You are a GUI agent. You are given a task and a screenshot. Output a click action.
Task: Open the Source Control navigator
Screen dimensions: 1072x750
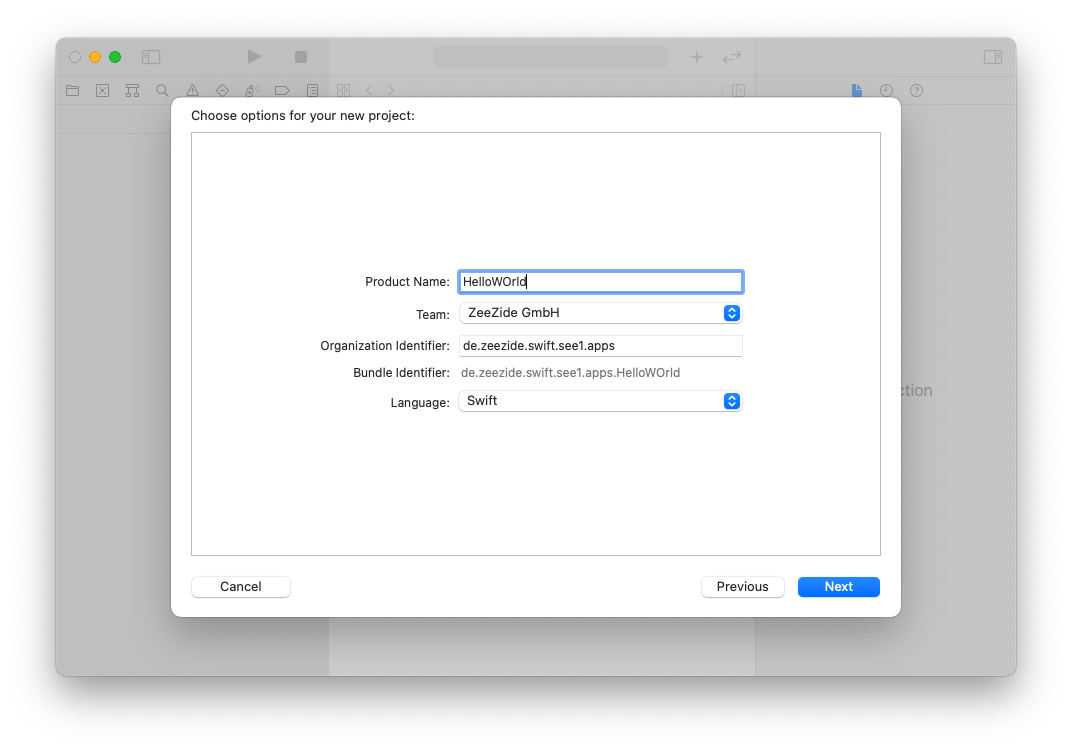(103, 90)
